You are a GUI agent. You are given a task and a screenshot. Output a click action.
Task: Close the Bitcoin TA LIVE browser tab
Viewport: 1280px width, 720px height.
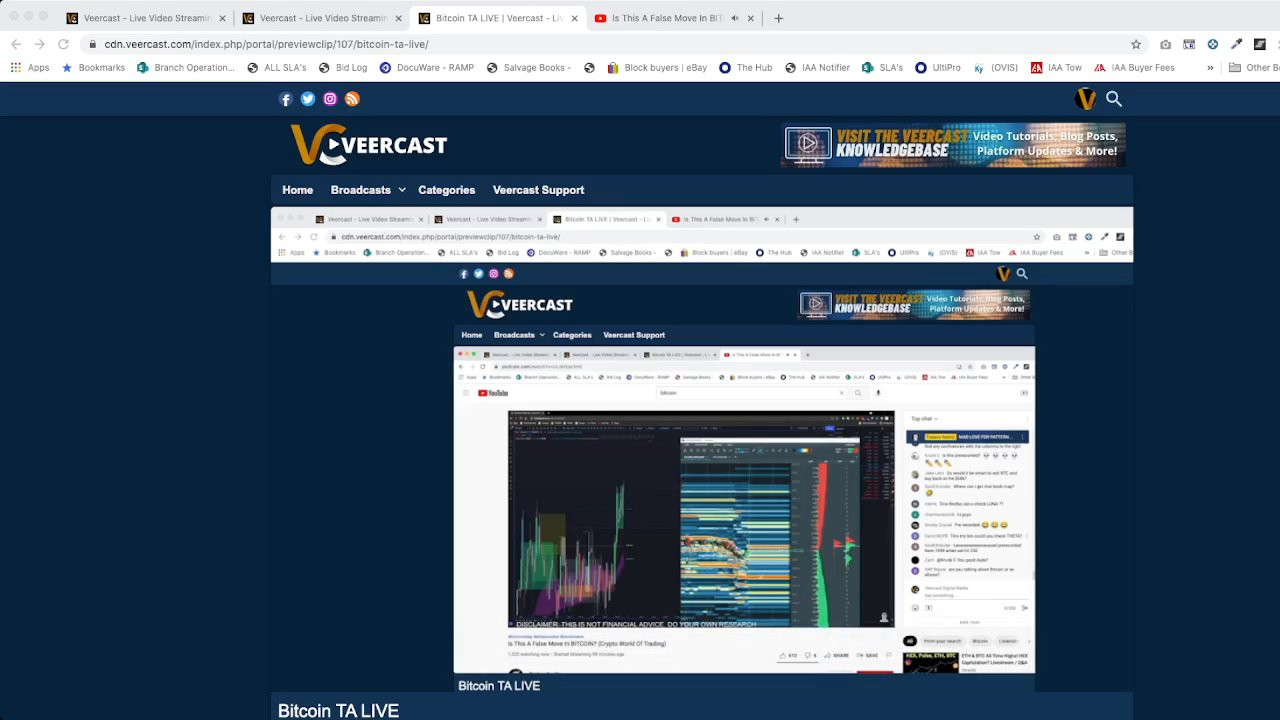[575, 18]
